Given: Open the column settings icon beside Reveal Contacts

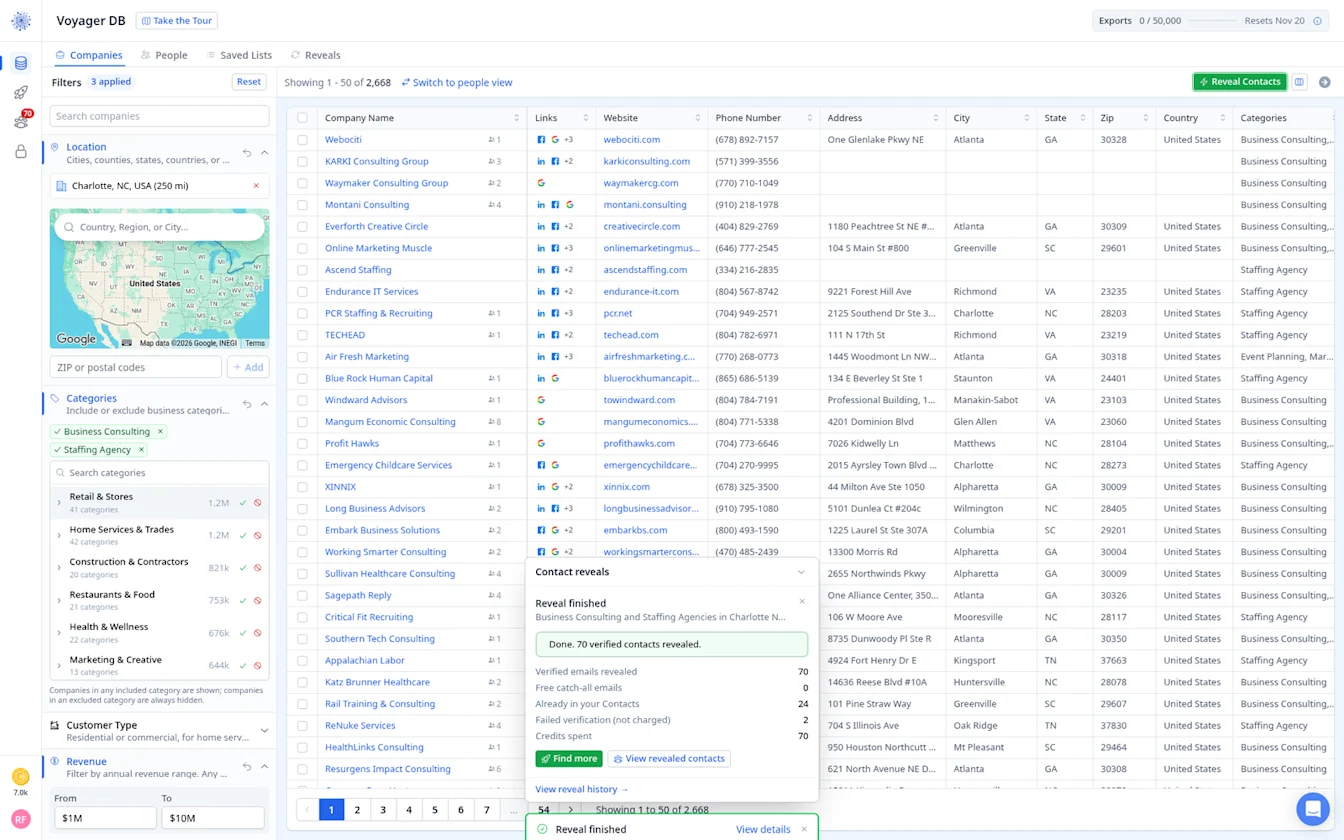Looking at the screenshot, I should pyautogui.click(x=1299, y=82).
